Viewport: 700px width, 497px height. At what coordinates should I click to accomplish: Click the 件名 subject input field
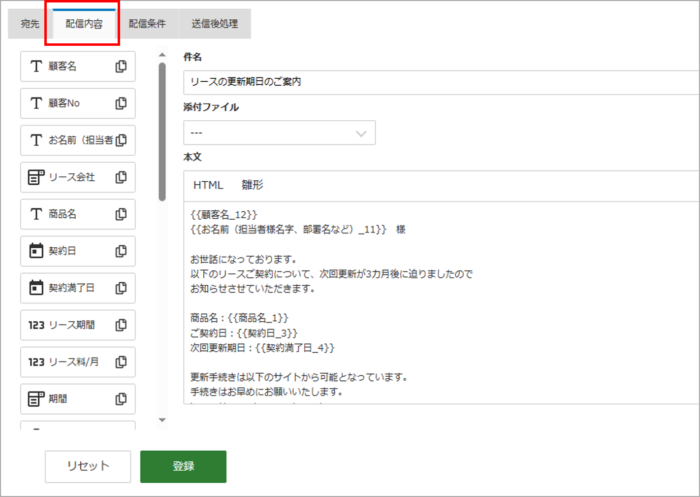(442, 82)
